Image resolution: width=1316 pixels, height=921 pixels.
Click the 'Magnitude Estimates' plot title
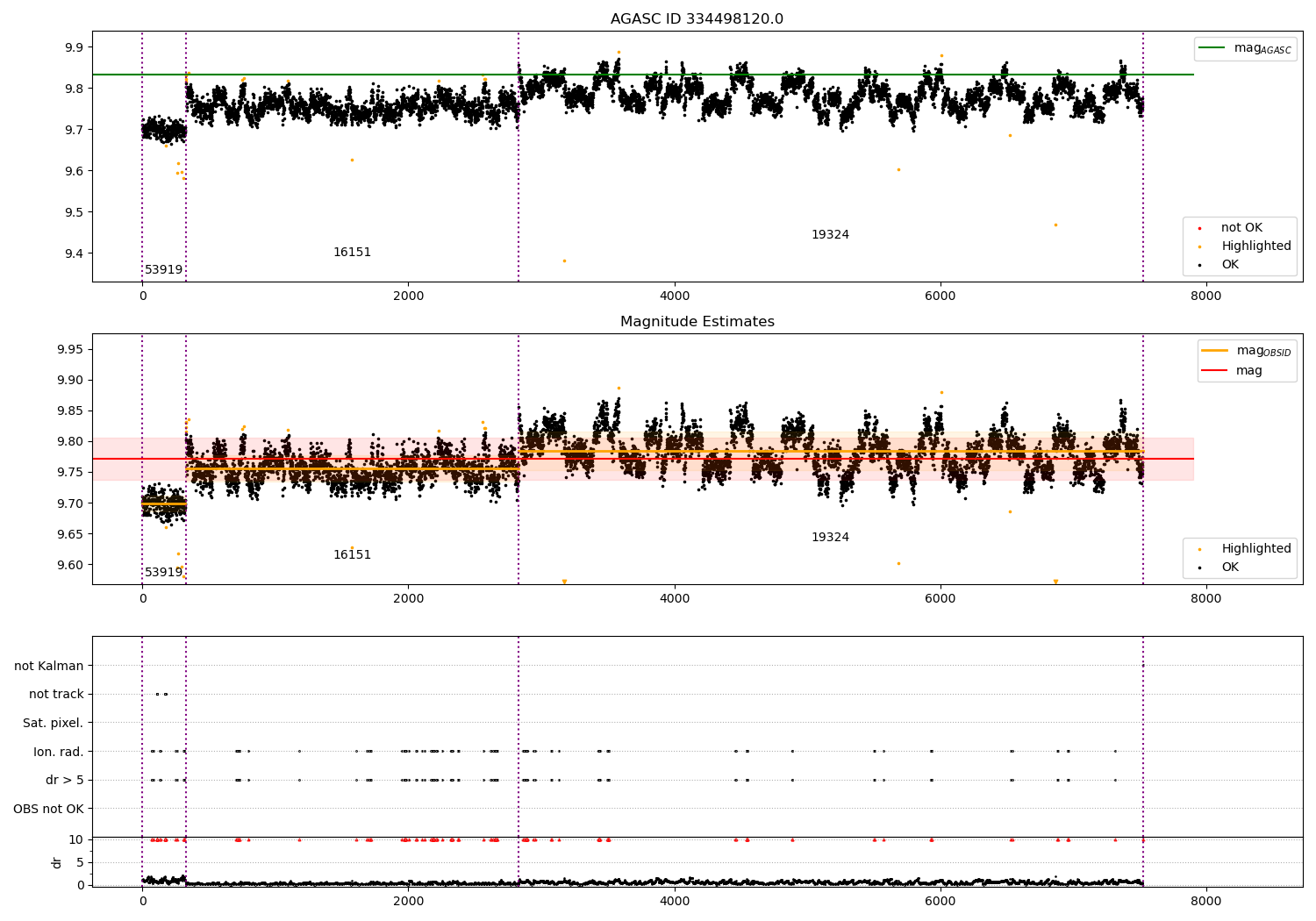tap(697, 322)
